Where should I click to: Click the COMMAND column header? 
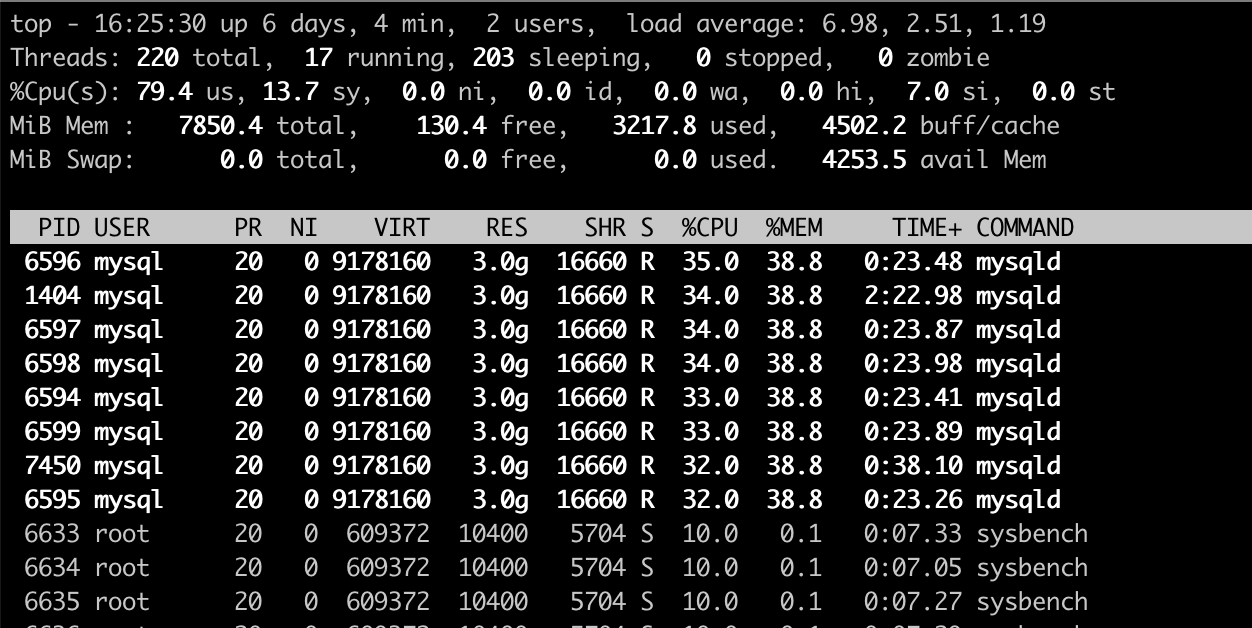click(1025, 228)
